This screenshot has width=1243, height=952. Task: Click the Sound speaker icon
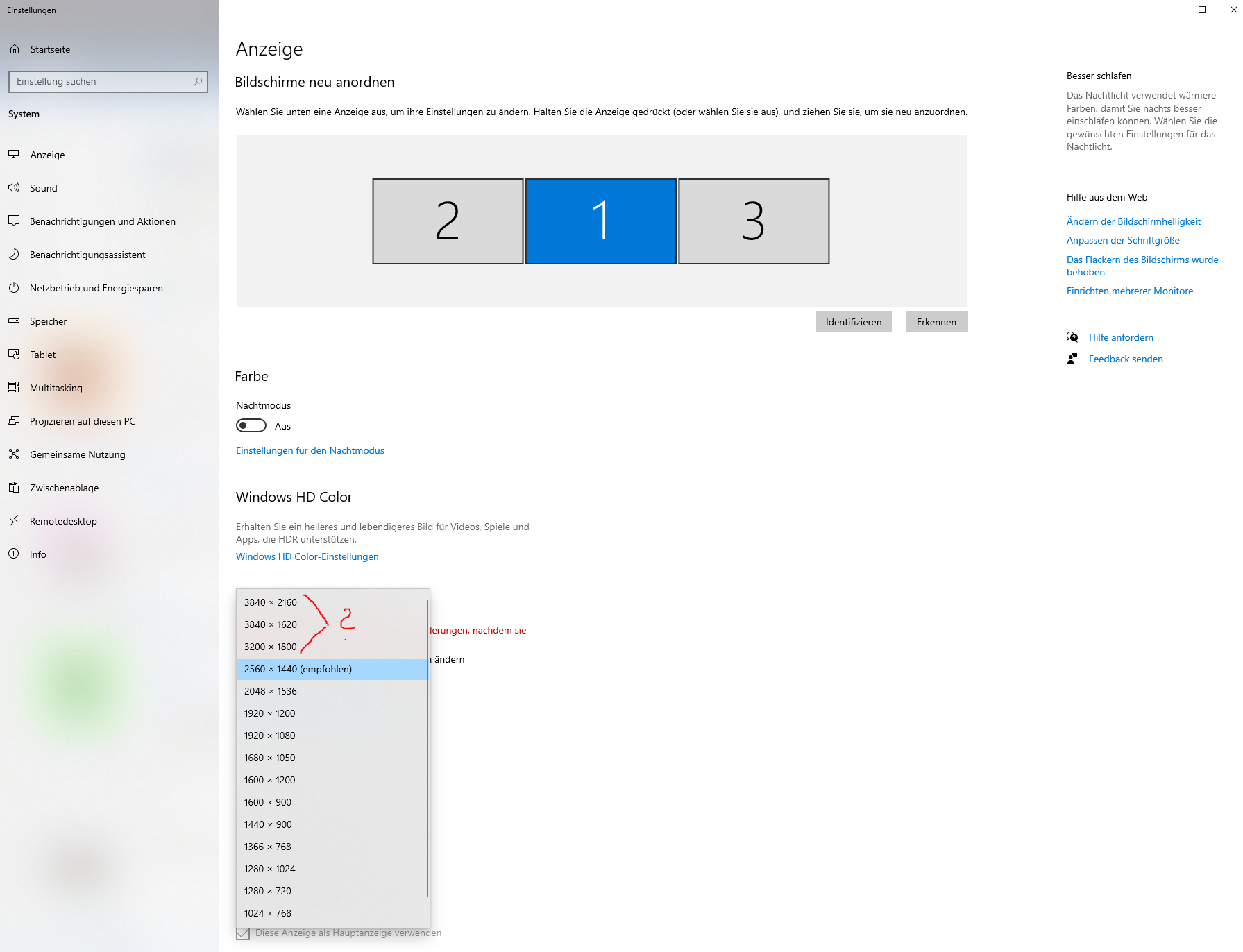pos(14,187)
